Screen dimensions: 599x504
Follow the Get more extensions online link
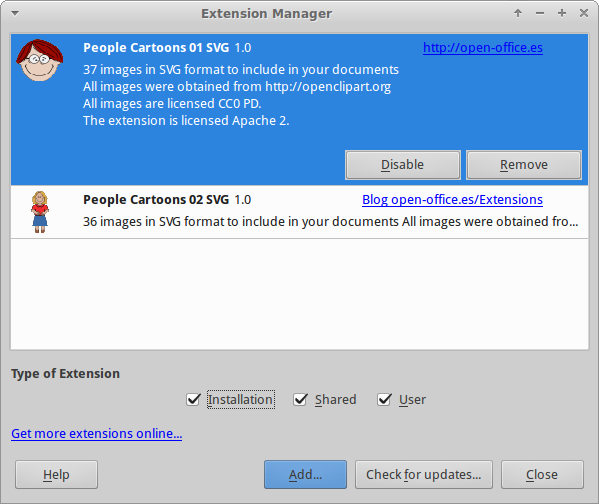pyautogui.click(x=97, y=434)
